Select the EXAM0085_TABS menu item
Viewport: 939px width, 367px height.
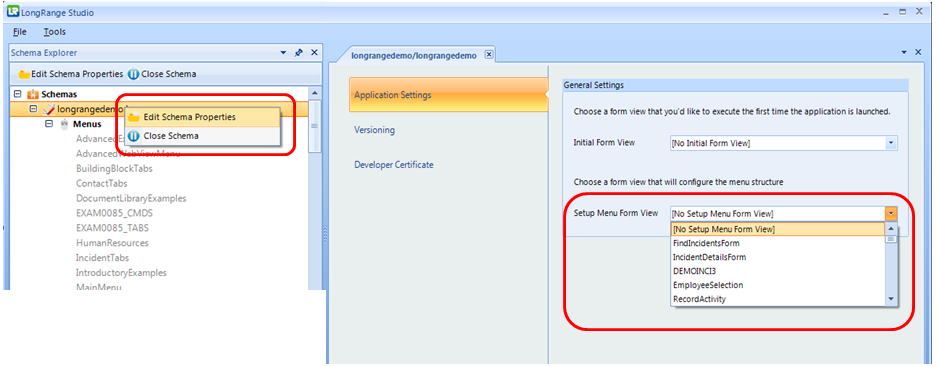112,228
